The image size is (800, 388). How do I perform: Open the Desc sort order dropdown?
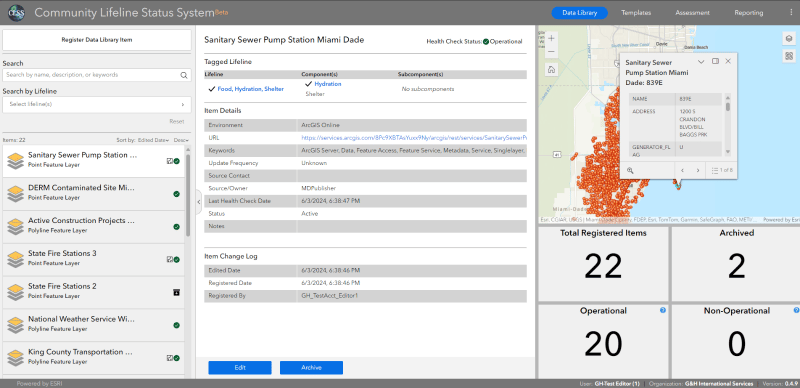[x=181, y=140]
